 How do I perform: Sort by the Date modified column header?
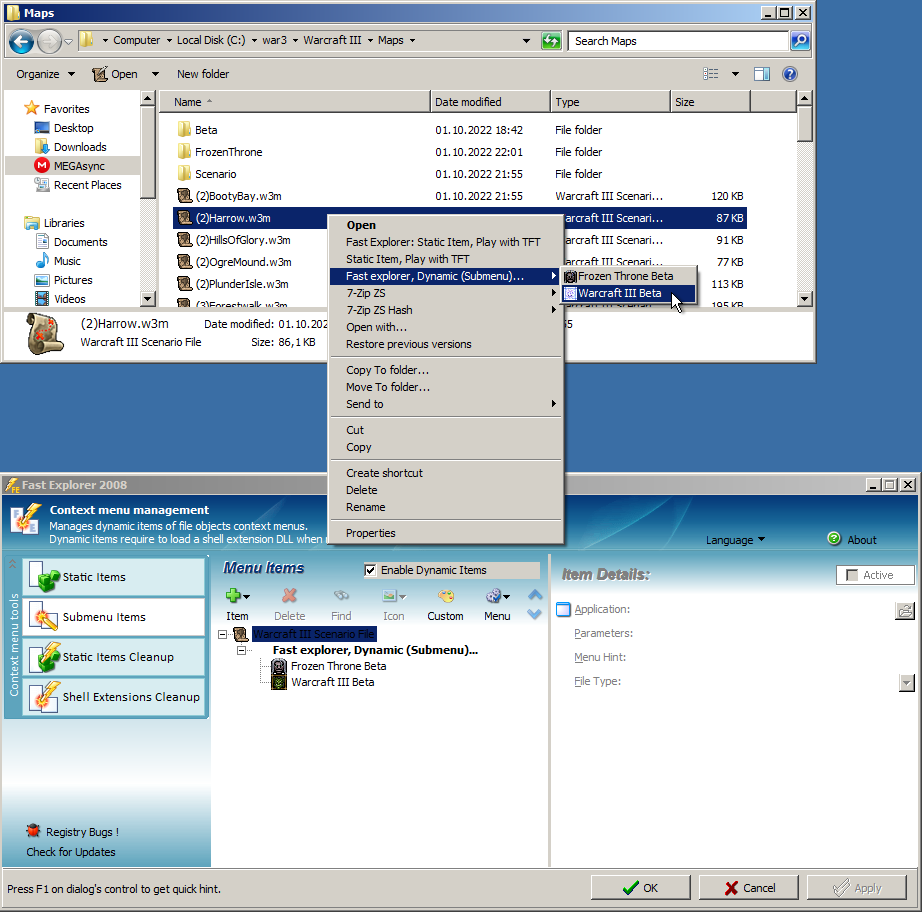click(490, 102)
